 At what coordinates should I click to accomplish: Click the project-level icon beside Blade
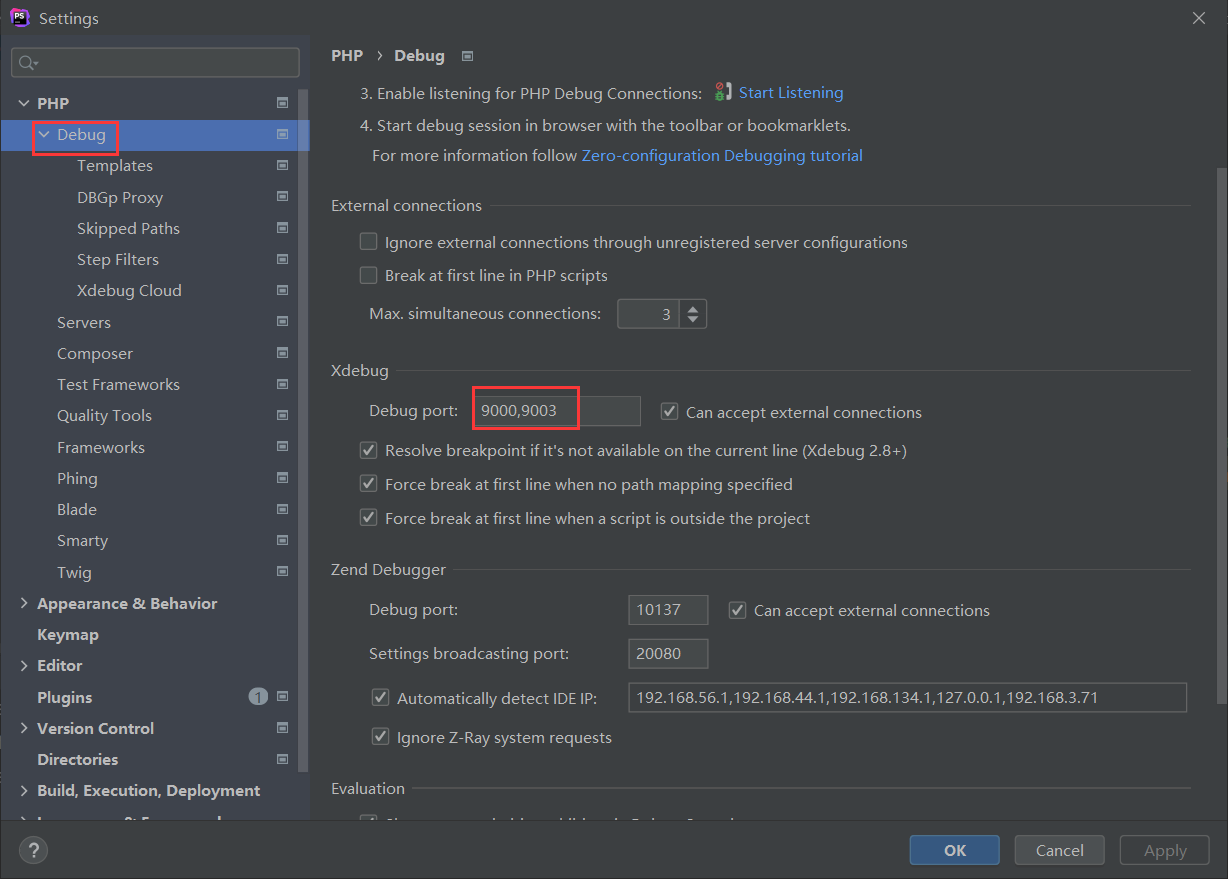pos(282,509)
